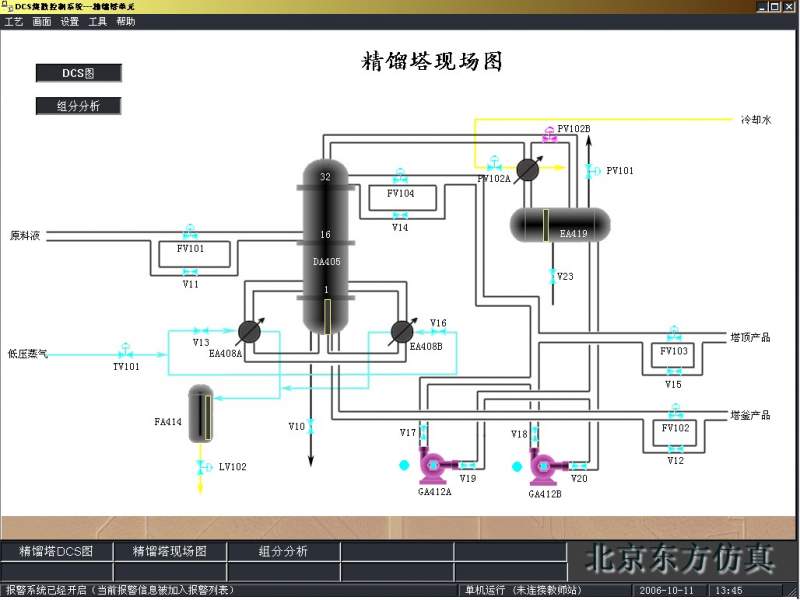Click the 塔顶产品 label
Screen dimensions: 800x600
click(x=750, y=337)
